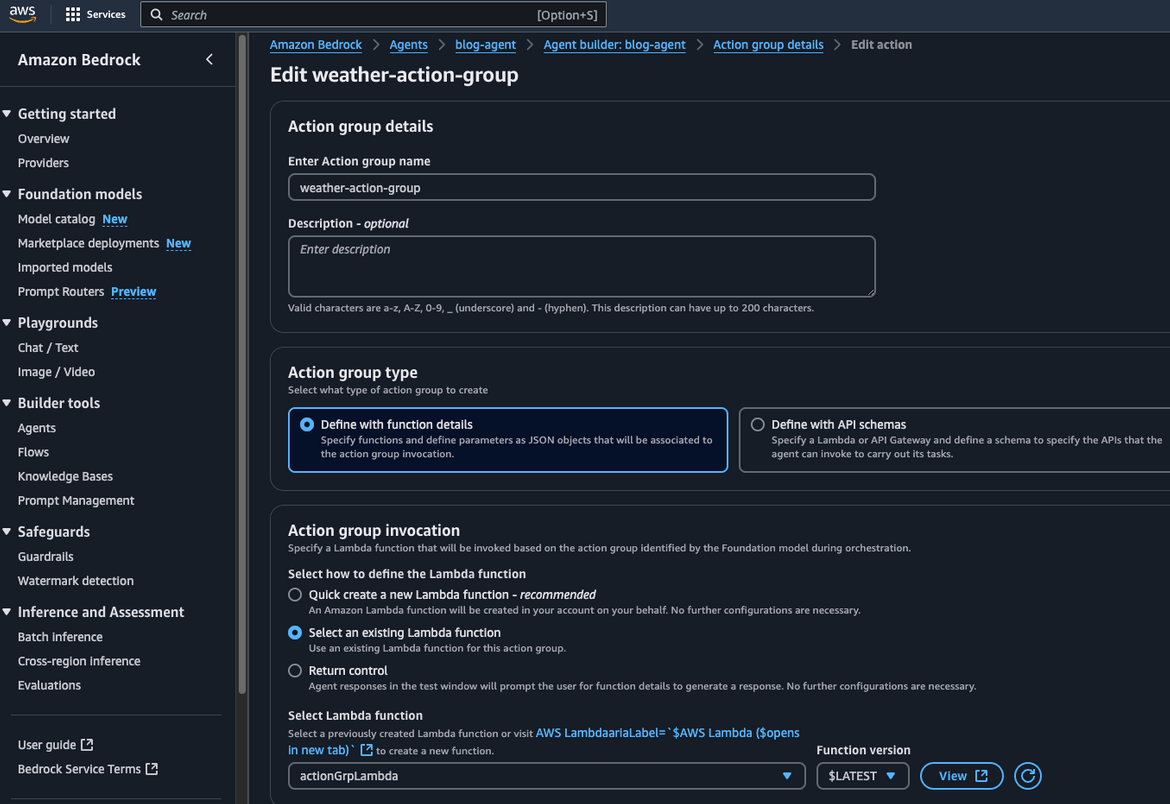The width and height of the screenshot is (1170, 804).
Task: Click the Agent builder: blog-agent breadcrumb
Action: 614,45
